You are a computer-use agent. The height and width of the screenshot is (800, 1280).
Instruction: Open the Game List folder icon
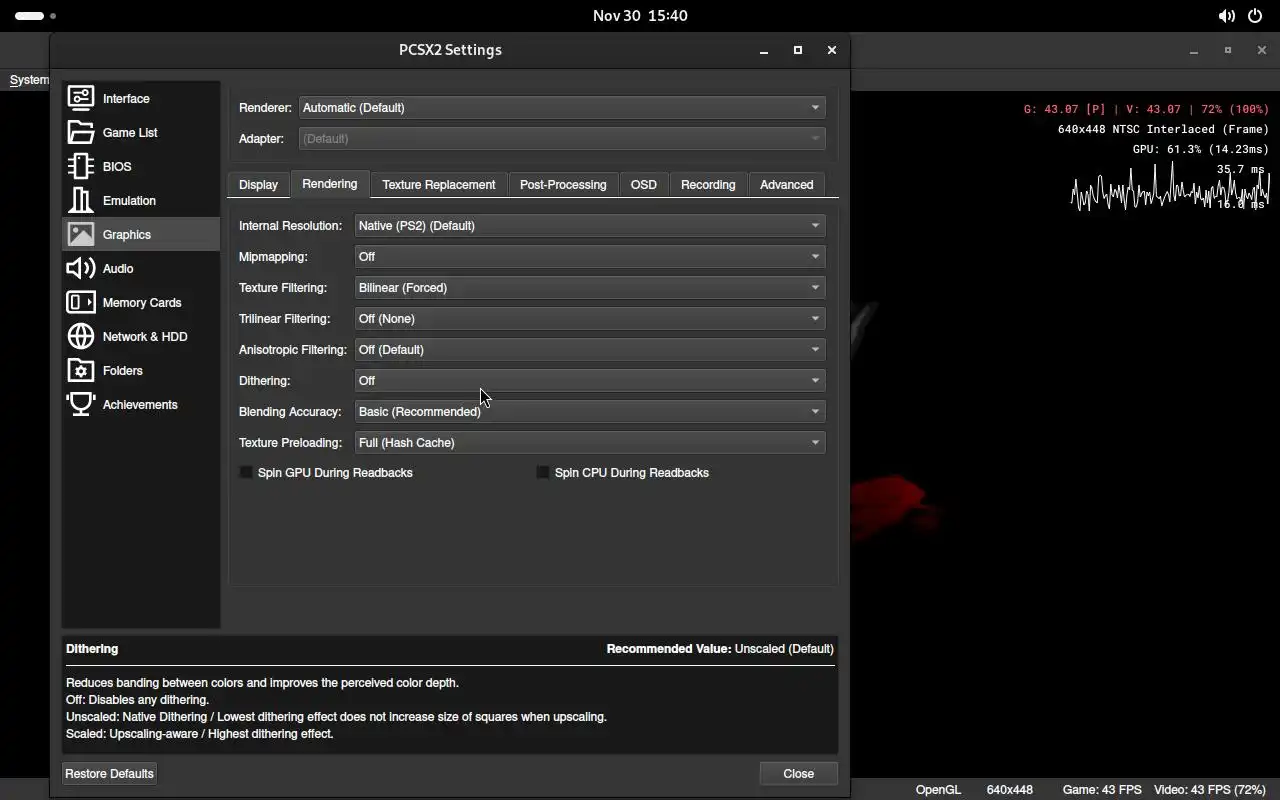[81, 132]
